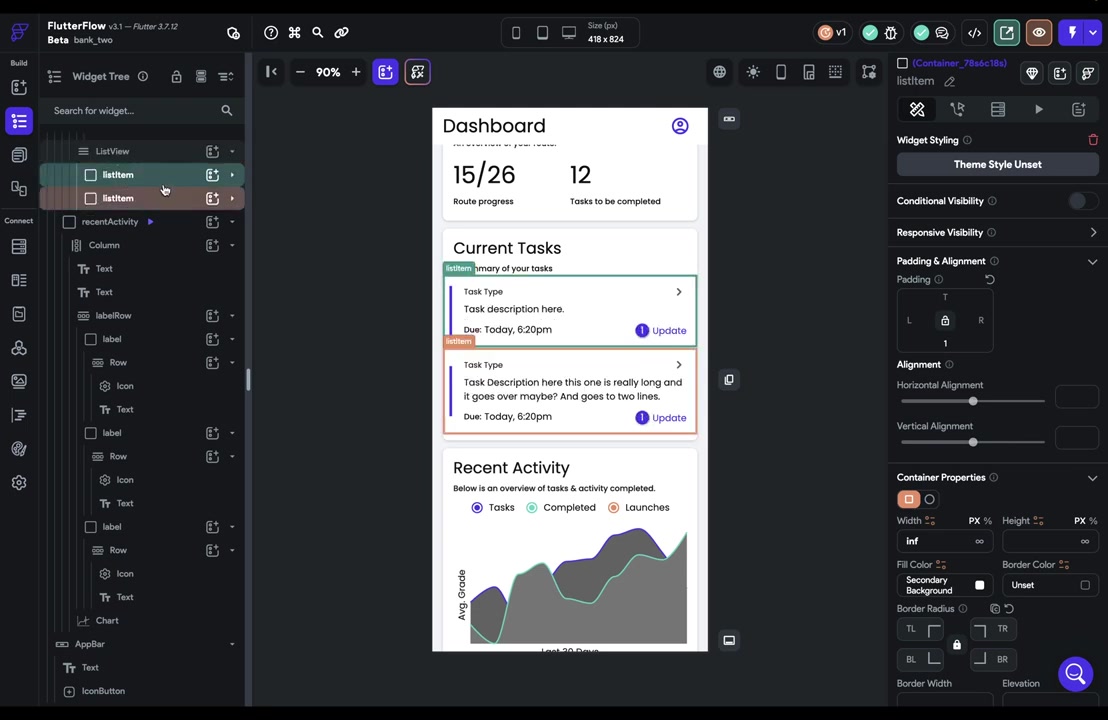Expand Responsive Visibility section
The image size is (1108, 720).
1093,232
